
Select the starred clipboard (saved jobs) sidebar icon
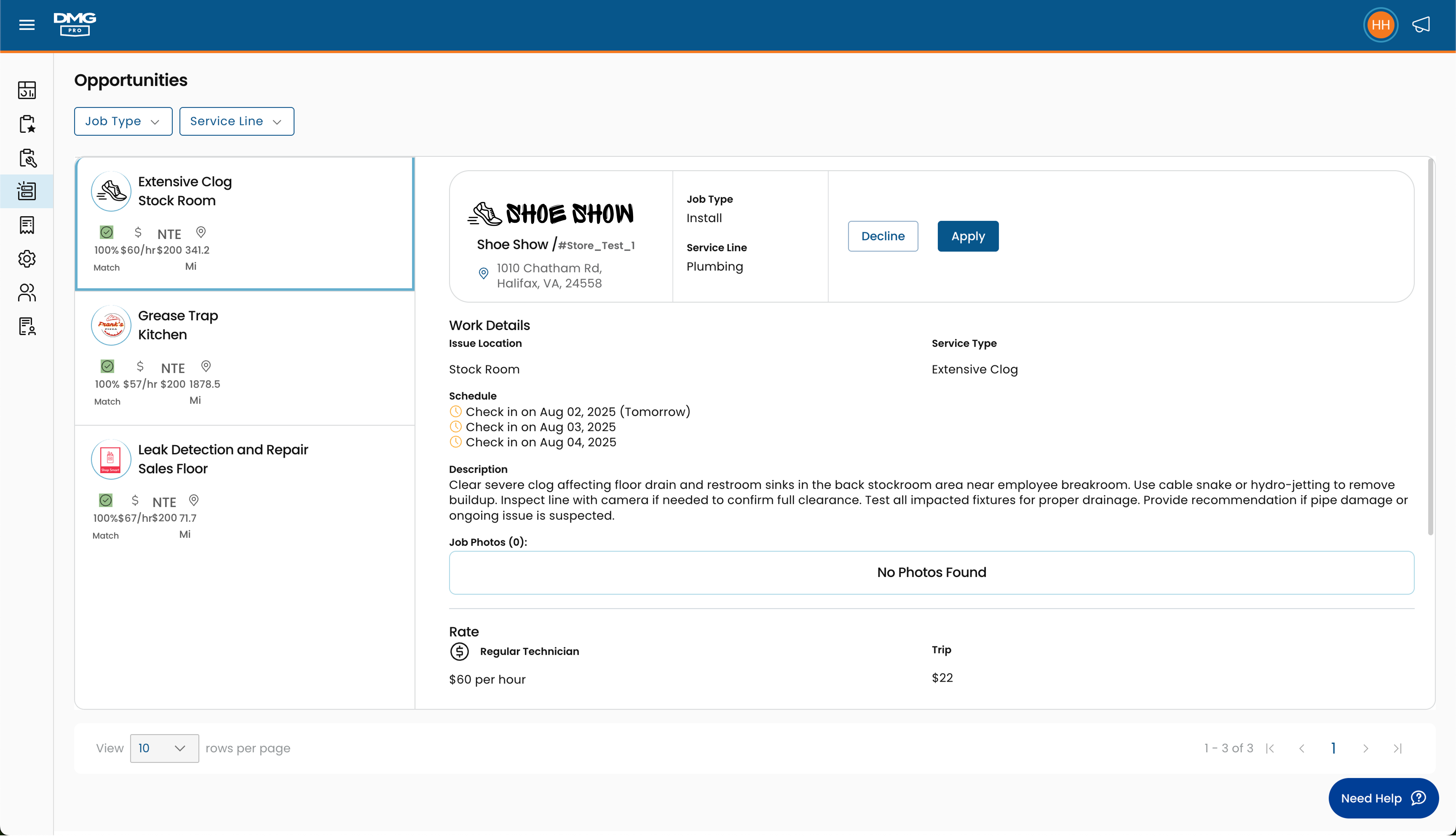tap(27, 124)
